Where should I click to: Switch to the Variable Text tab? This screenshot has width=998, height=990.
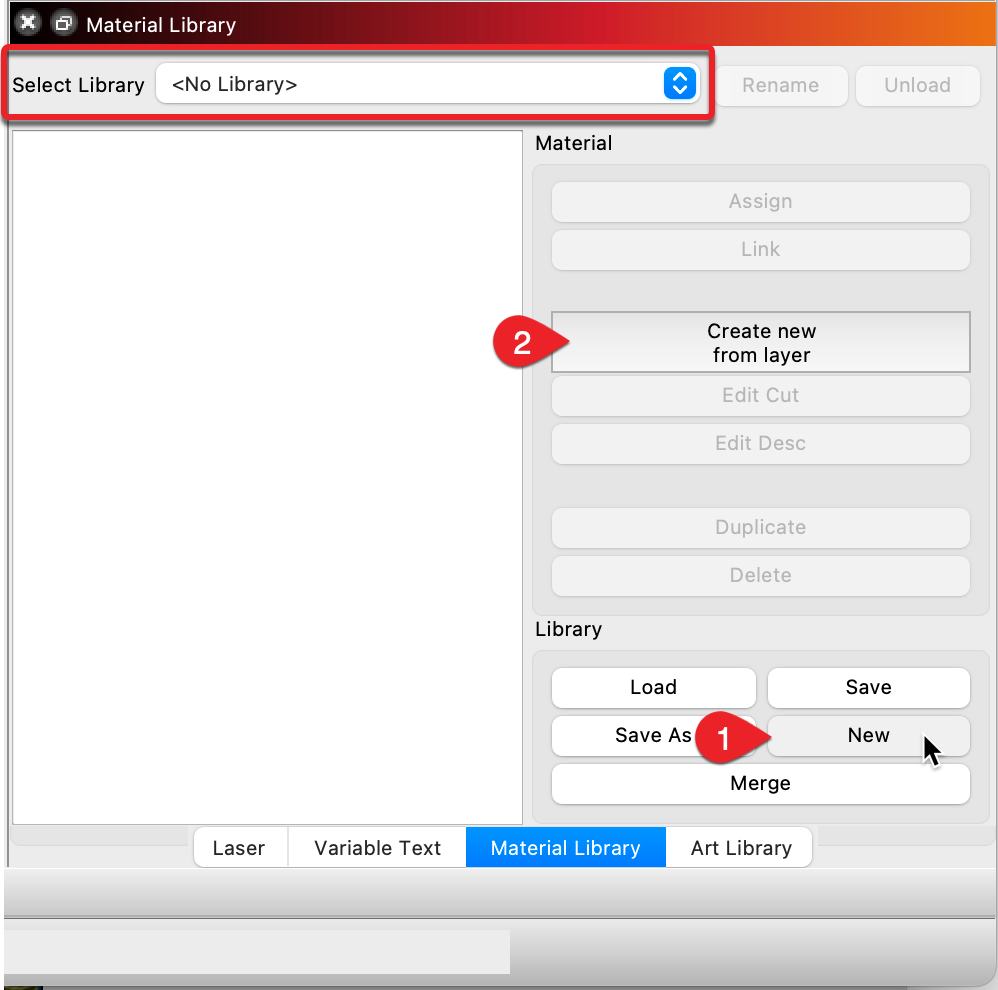[x=377, y=849]
